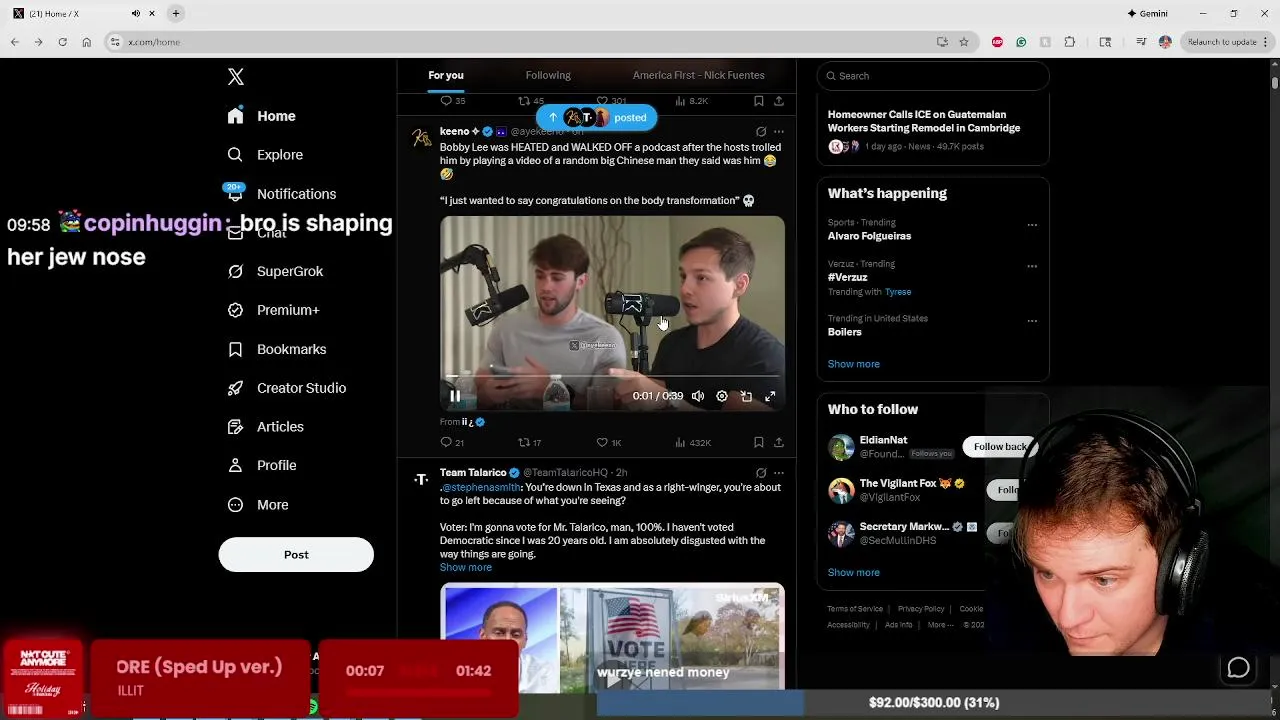Open Bookmarks from the sidebar
The height and width of the screenshot is (720, 1280).
[277, 349]
